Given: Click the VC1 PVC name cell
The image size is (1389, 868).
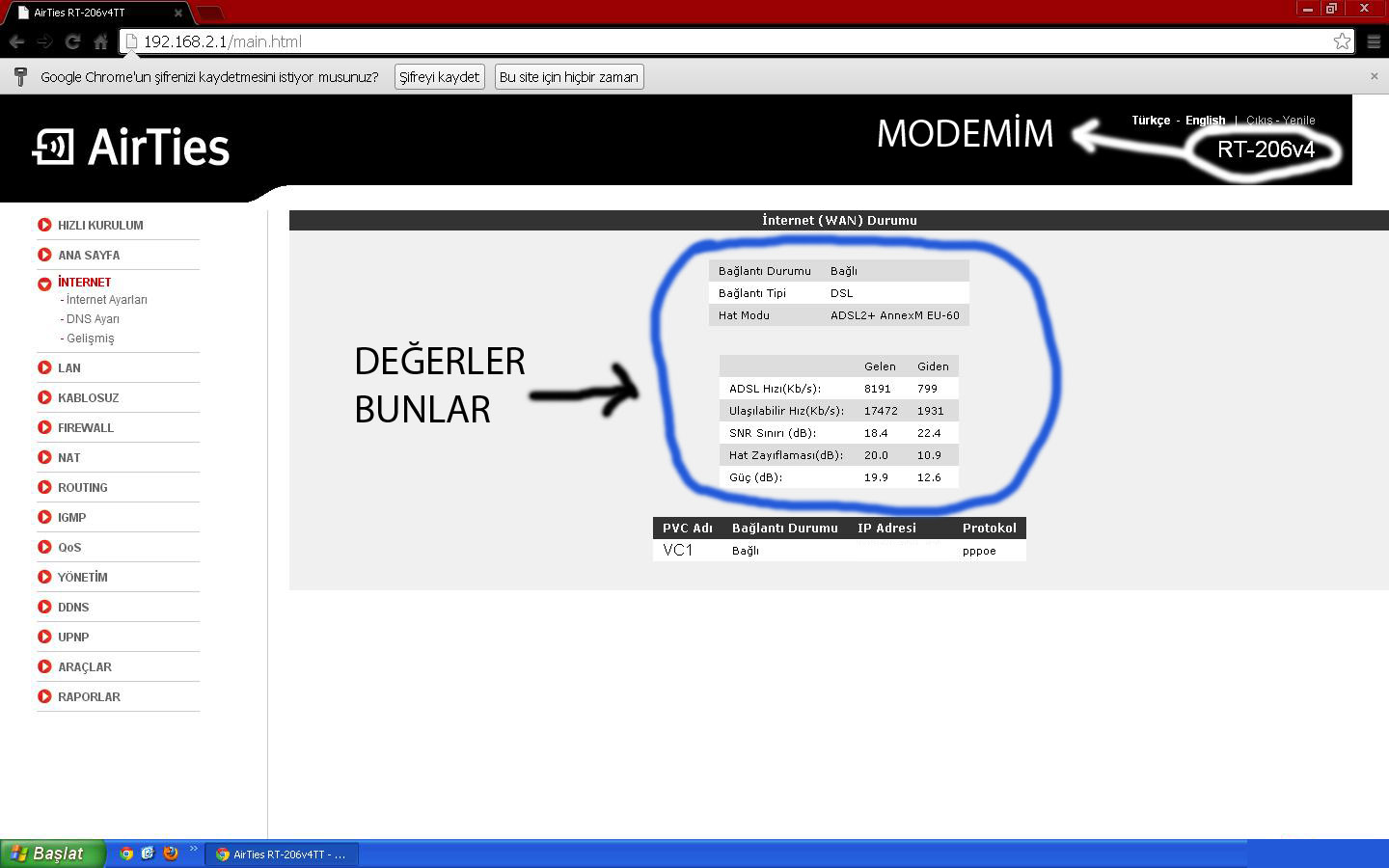Looking at the screenshot, I should tap(678, 550).
